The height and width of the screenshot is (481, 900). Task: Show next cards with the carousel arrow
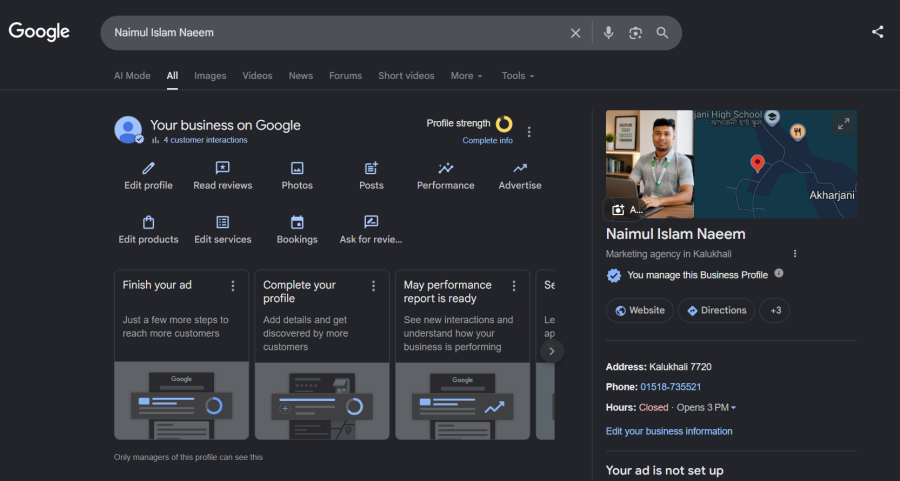[552, 351]
